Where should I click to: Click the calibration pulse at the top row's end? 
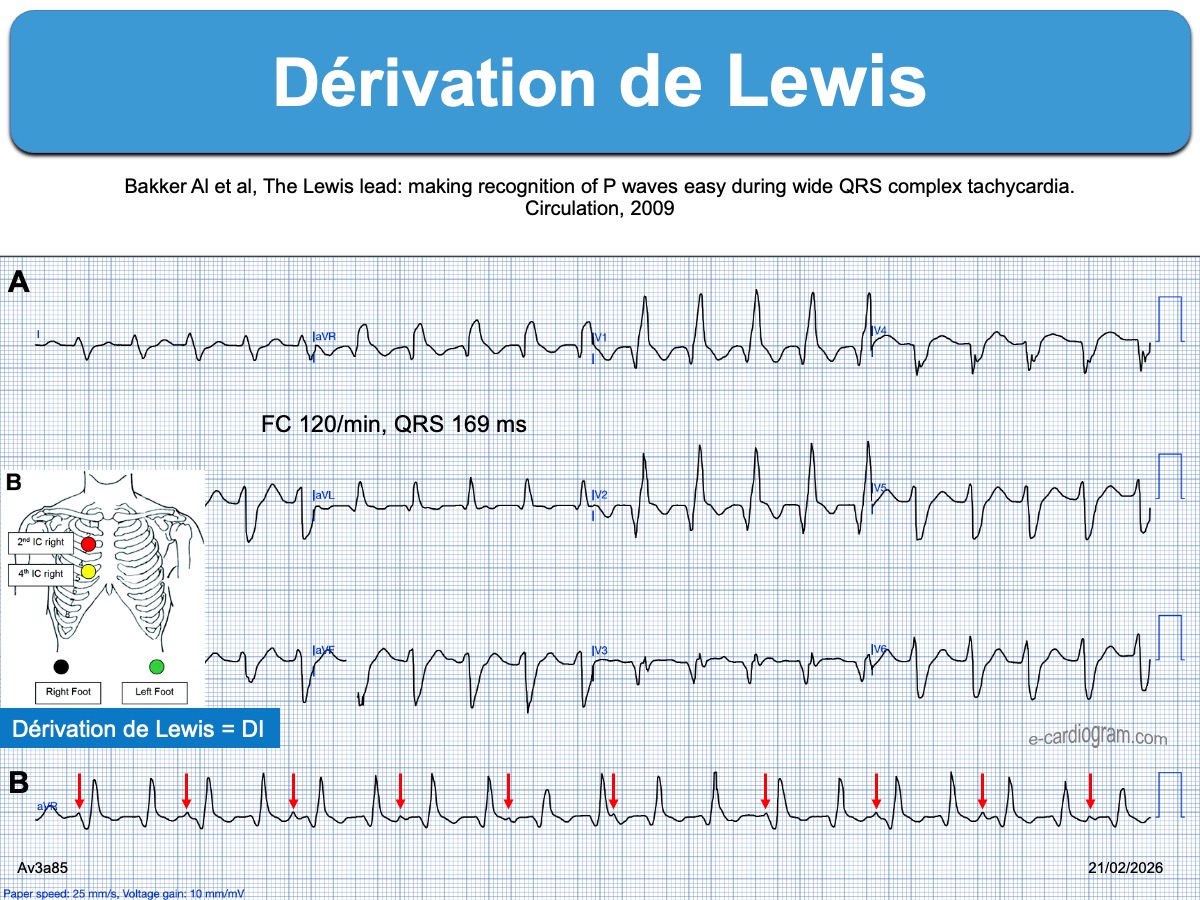(1169, 320)
